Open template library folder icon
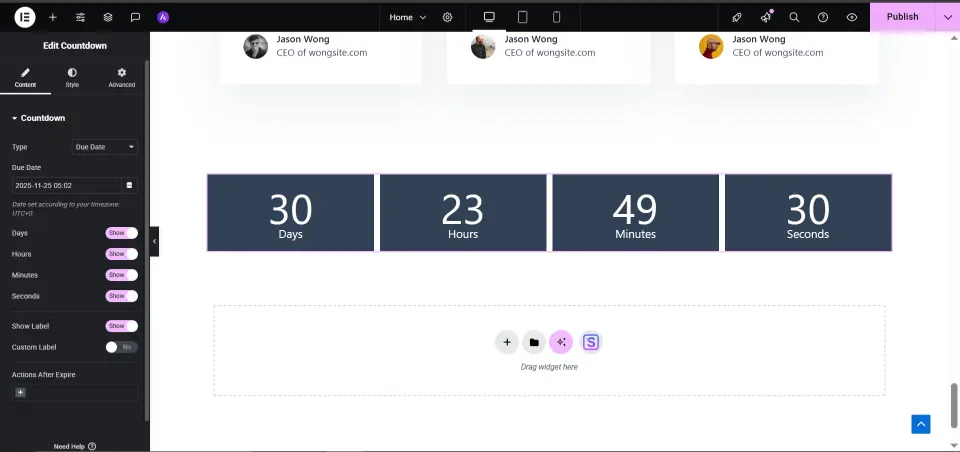The image size is (960, 452). [534, 342]
